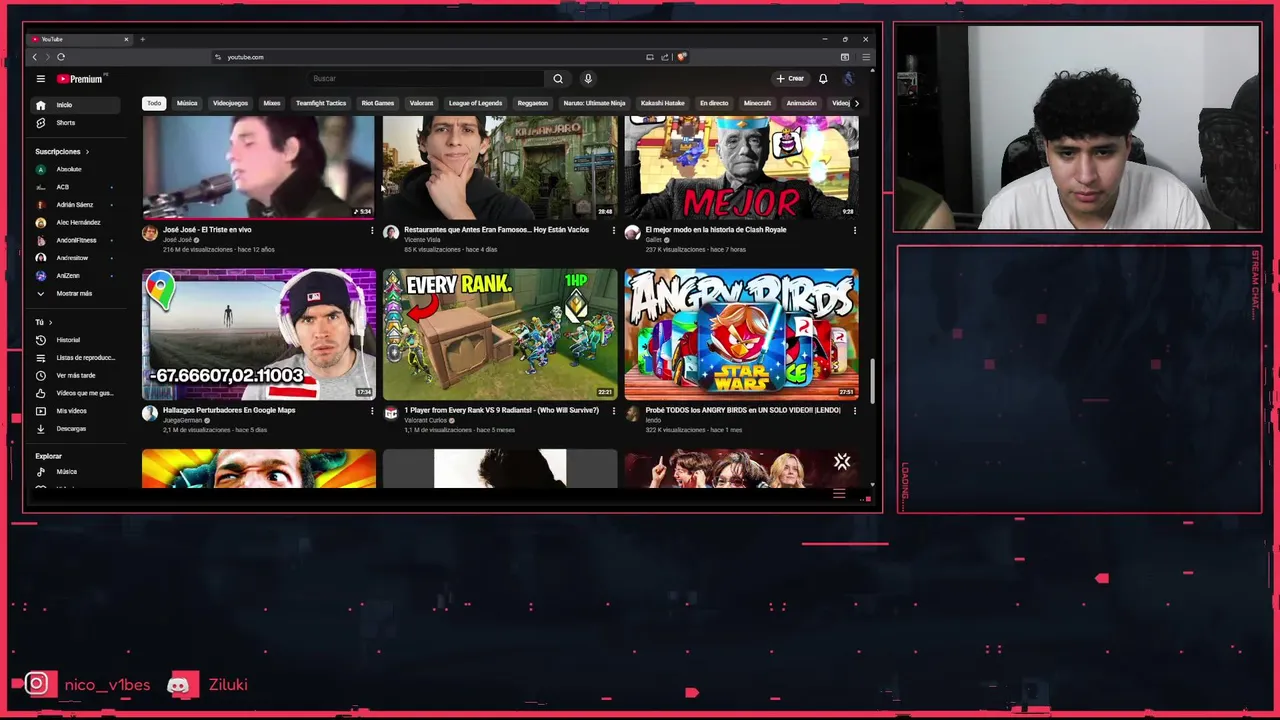The height and width of the screenshot is (720, 1280).
Task: Start voice search with the microphone
Action: [x=588, y=78]
